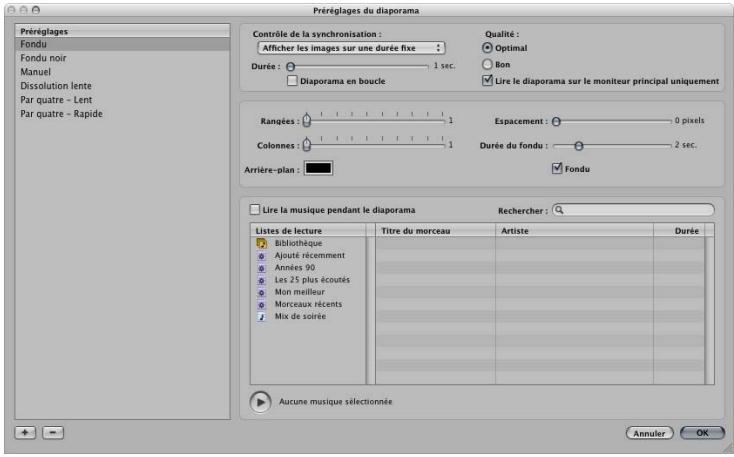Select the Bibliothèque playlist name

298,243
